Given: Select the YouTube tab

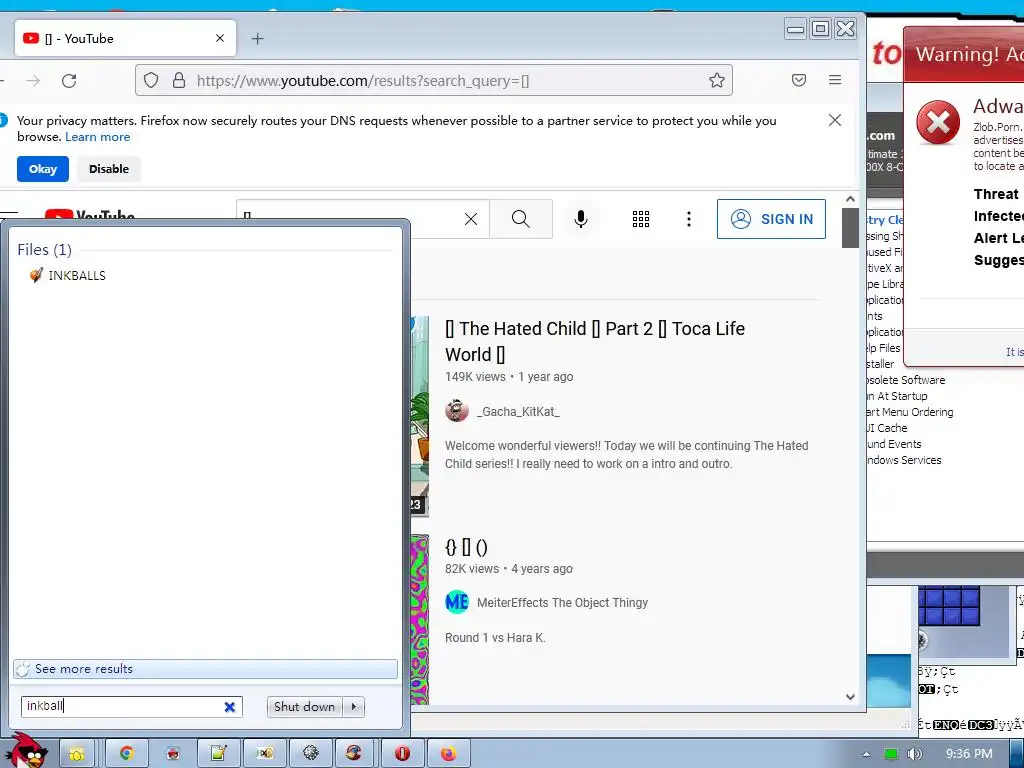Looking at the screenshot, I should (125, 39).
